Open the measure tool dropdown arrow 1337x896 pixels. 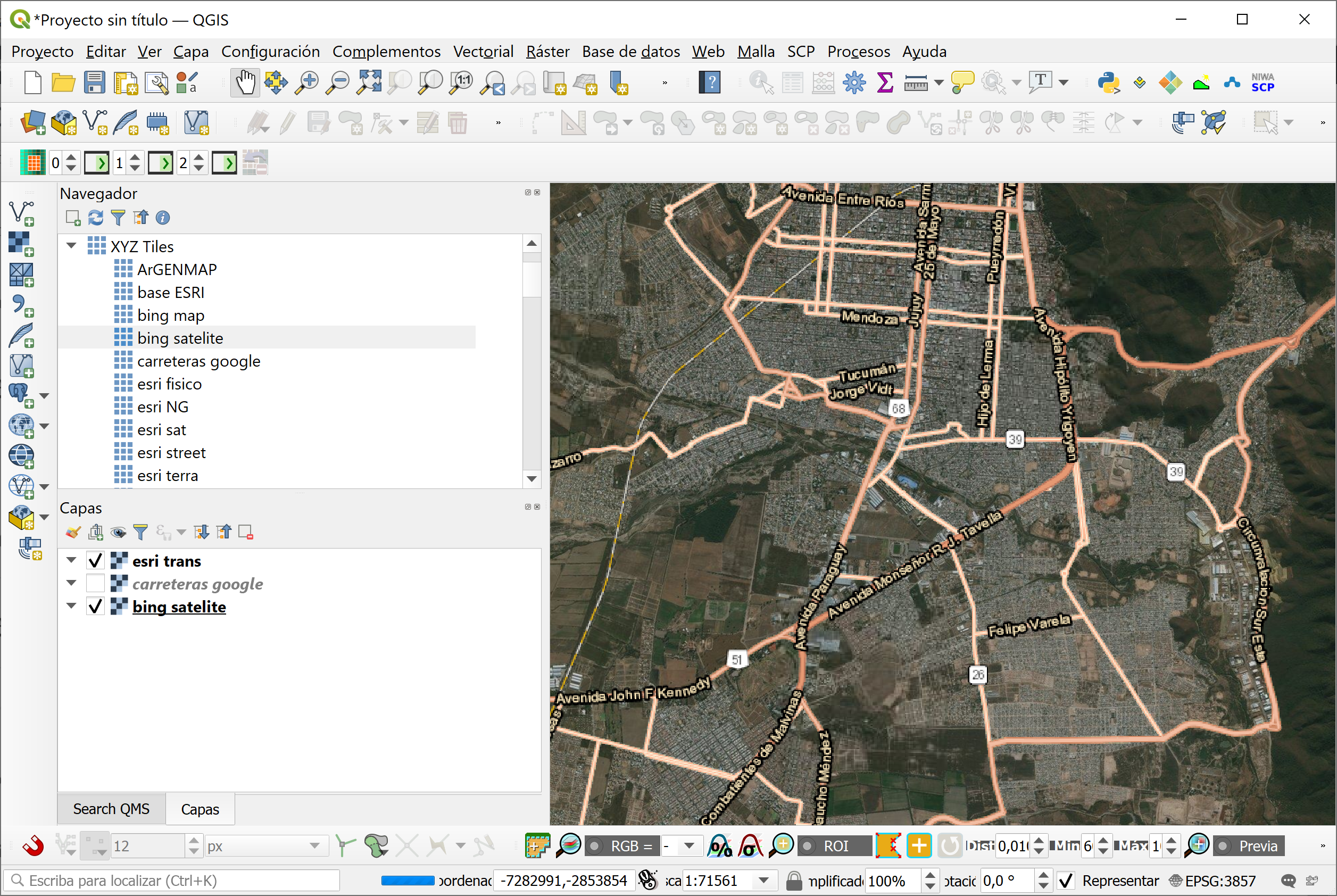tap(939, 83)
